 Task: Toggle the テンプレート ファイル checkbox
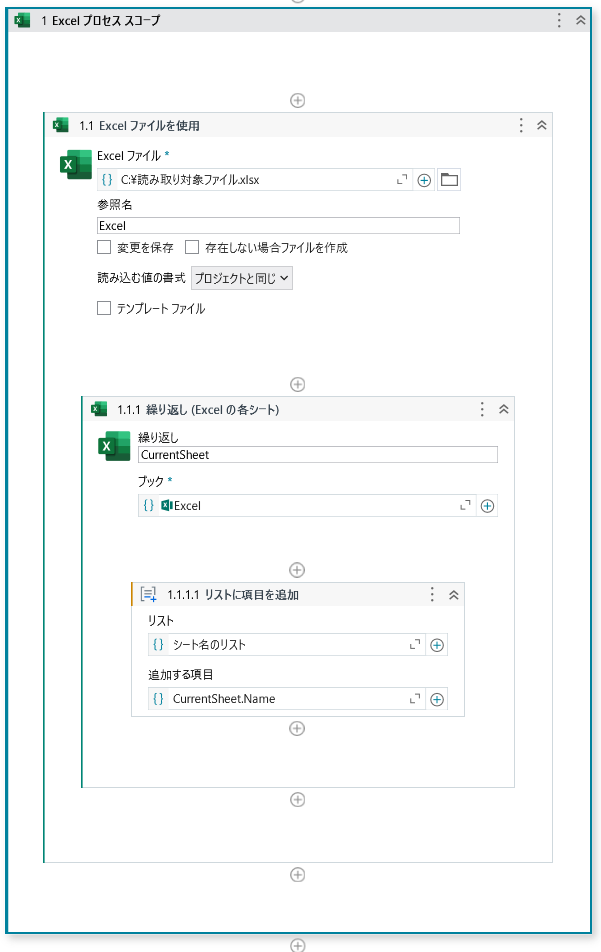pos(104,308)
